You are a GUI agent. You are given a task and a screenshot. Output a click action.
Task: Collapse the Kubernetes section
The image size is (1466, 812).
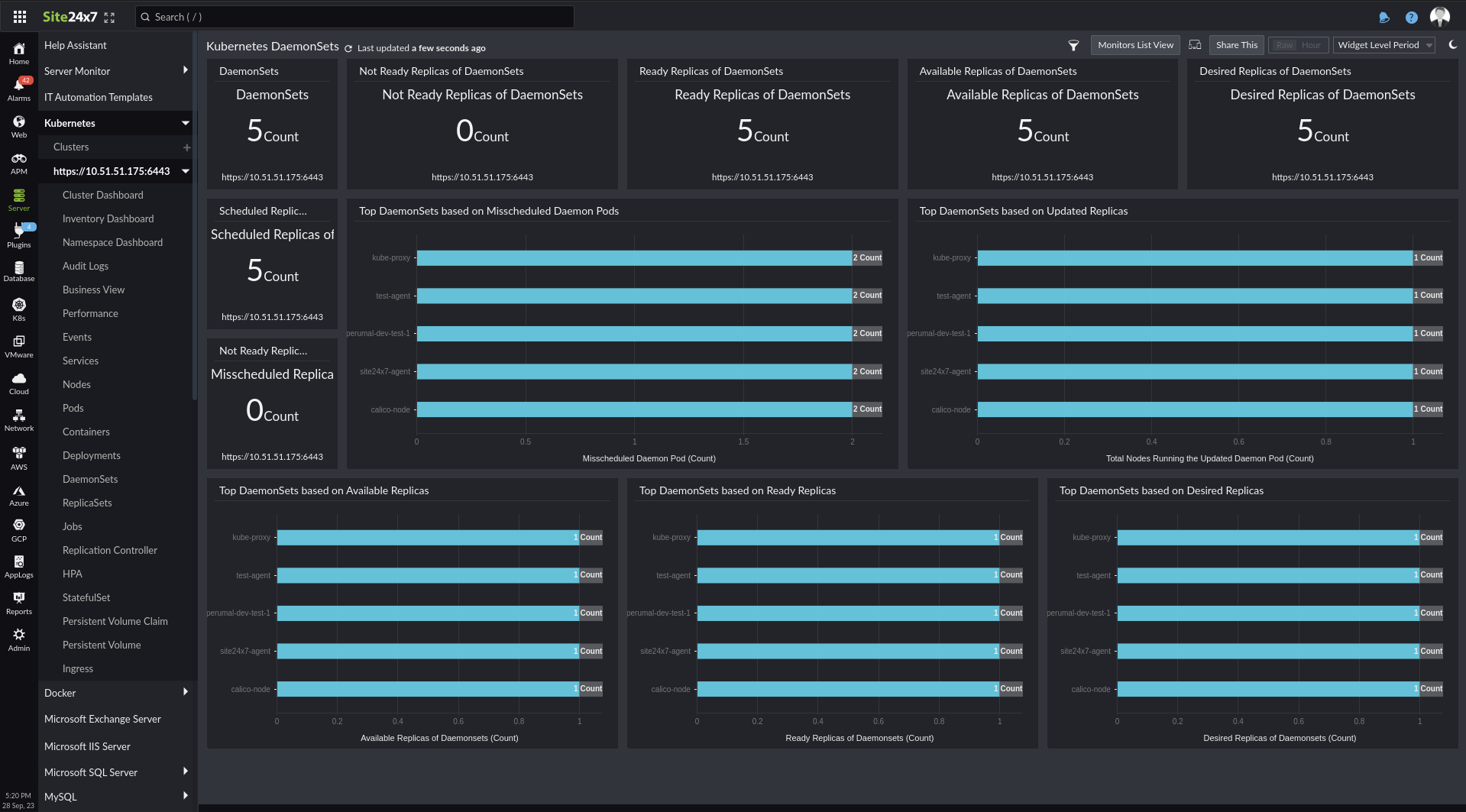coord(185,122)
